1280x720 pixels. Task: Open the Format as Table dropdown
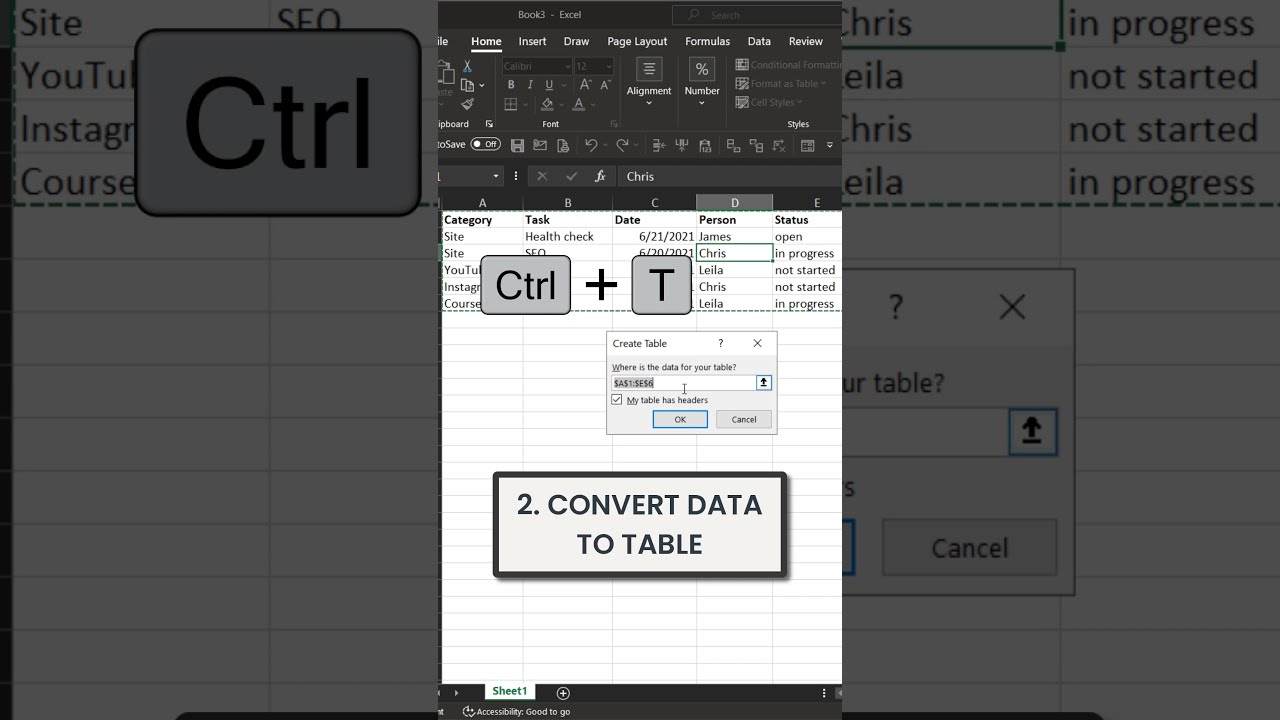pyautogui.click(x=781, y=84)
